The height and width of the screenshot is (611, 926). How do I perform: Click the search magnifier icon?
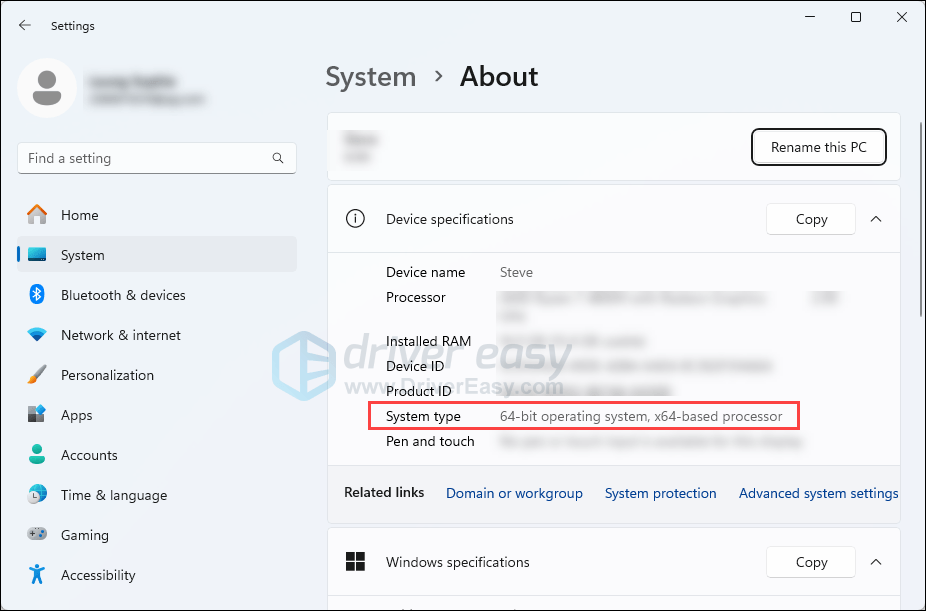278,158
